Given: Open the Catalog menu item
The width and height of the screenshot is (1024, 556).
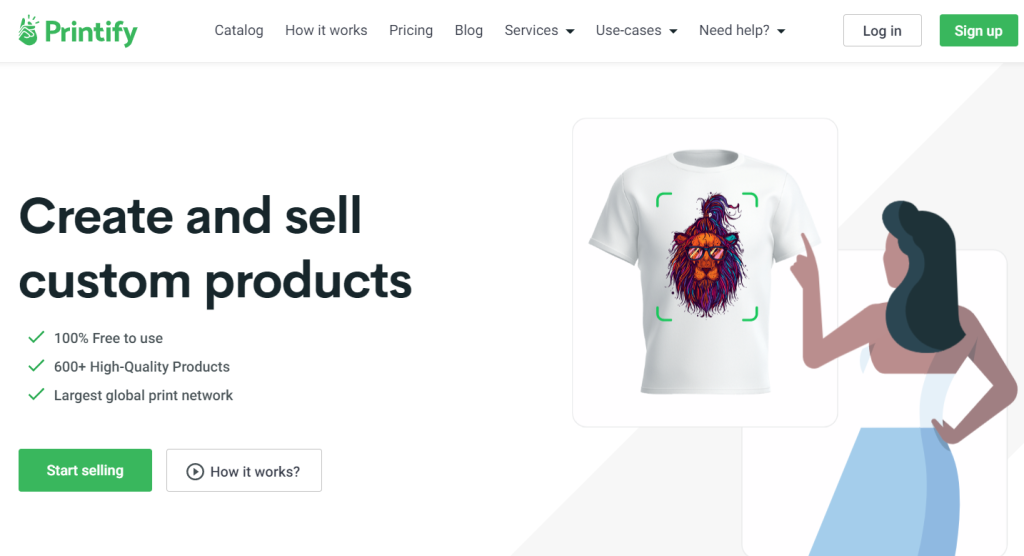Looking at the screenshot, I should pos(239,31).
